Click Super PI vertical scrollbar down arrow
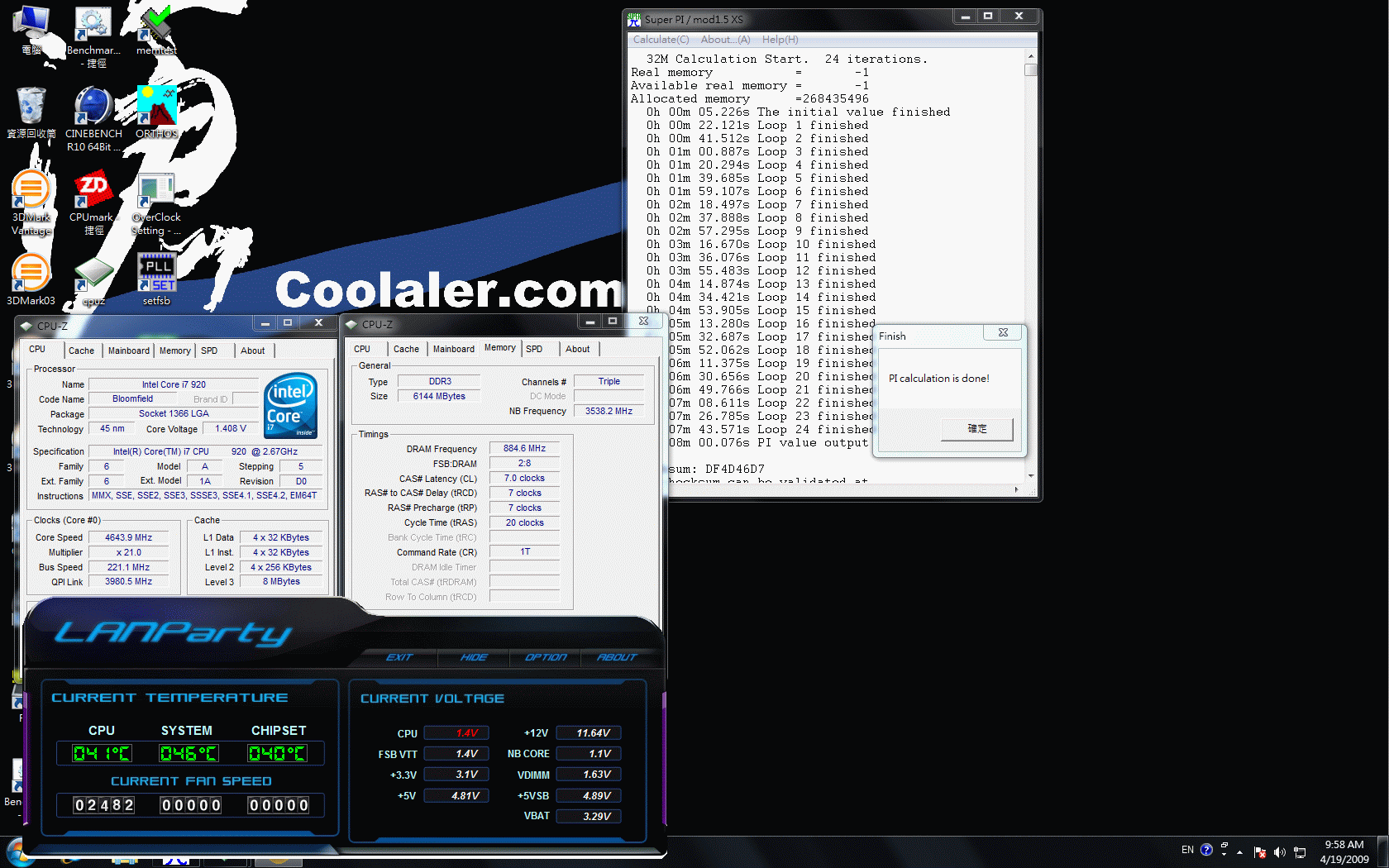1389x868 pixels. [1030, 476]
